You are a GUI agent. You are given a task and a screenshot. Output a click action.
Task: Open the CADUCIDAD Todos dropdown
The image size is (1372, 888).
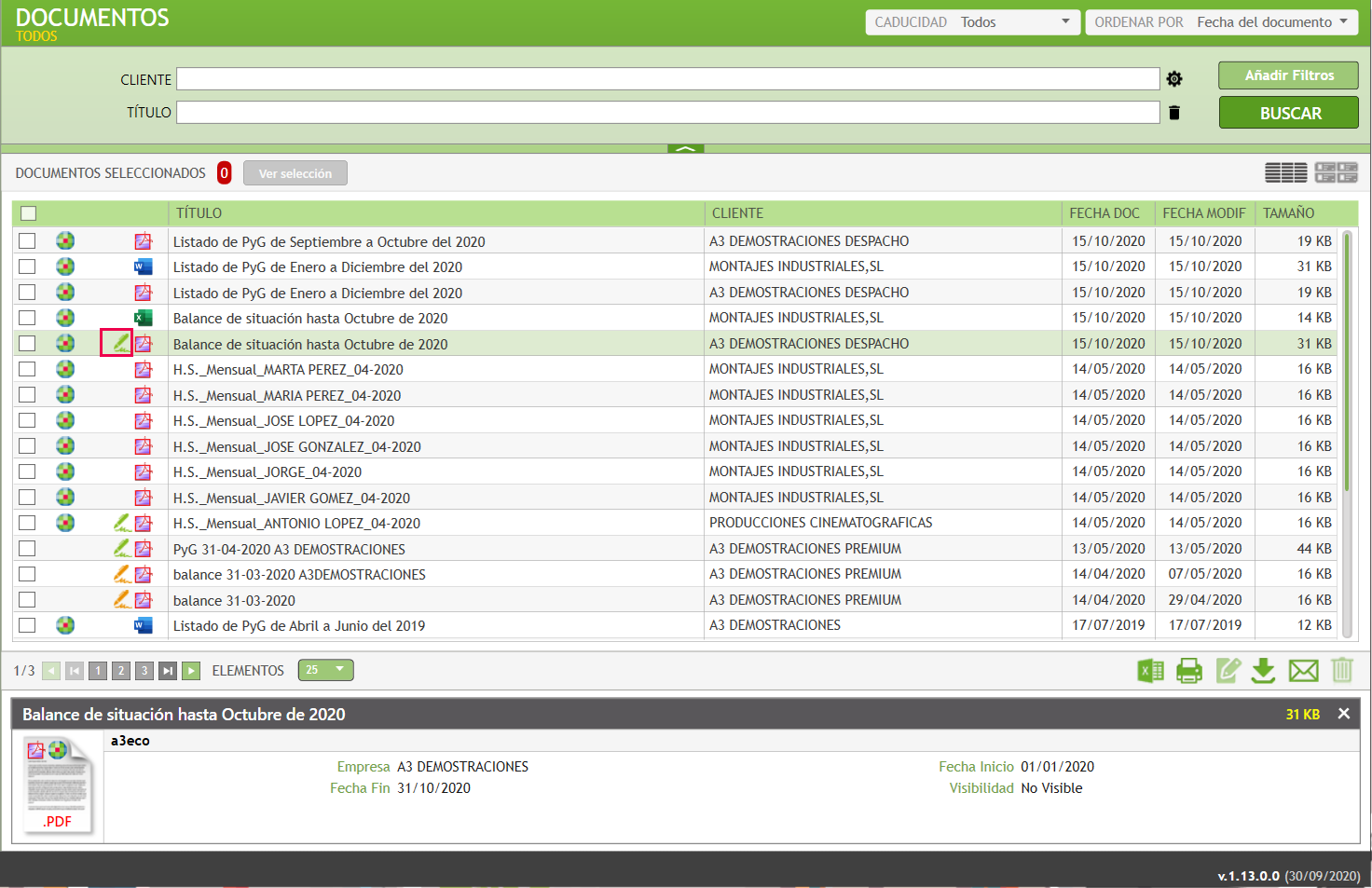(972, 22)
